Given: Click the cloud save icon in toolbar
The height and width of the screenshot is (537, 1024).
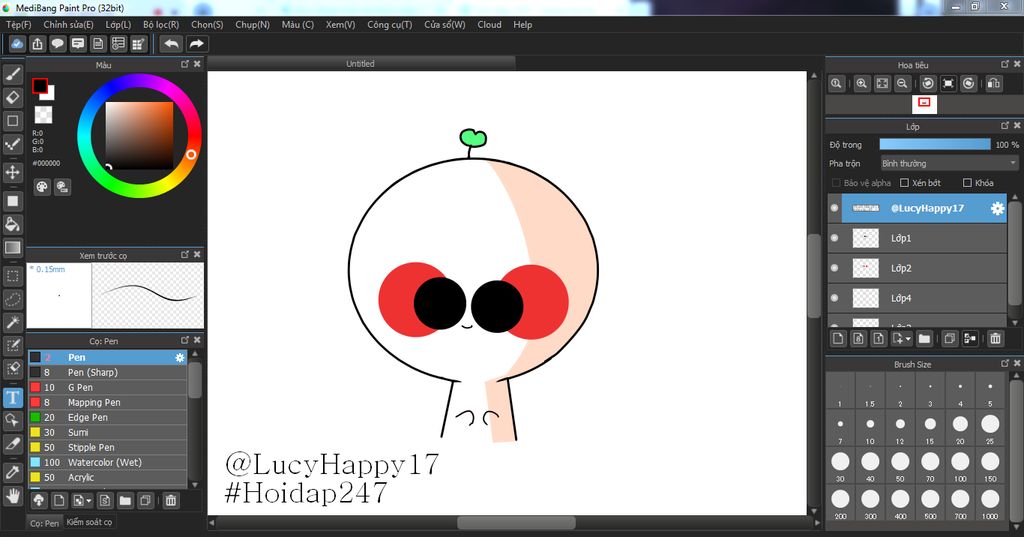Looking at the screenshot, I should [x=17, y=44].
